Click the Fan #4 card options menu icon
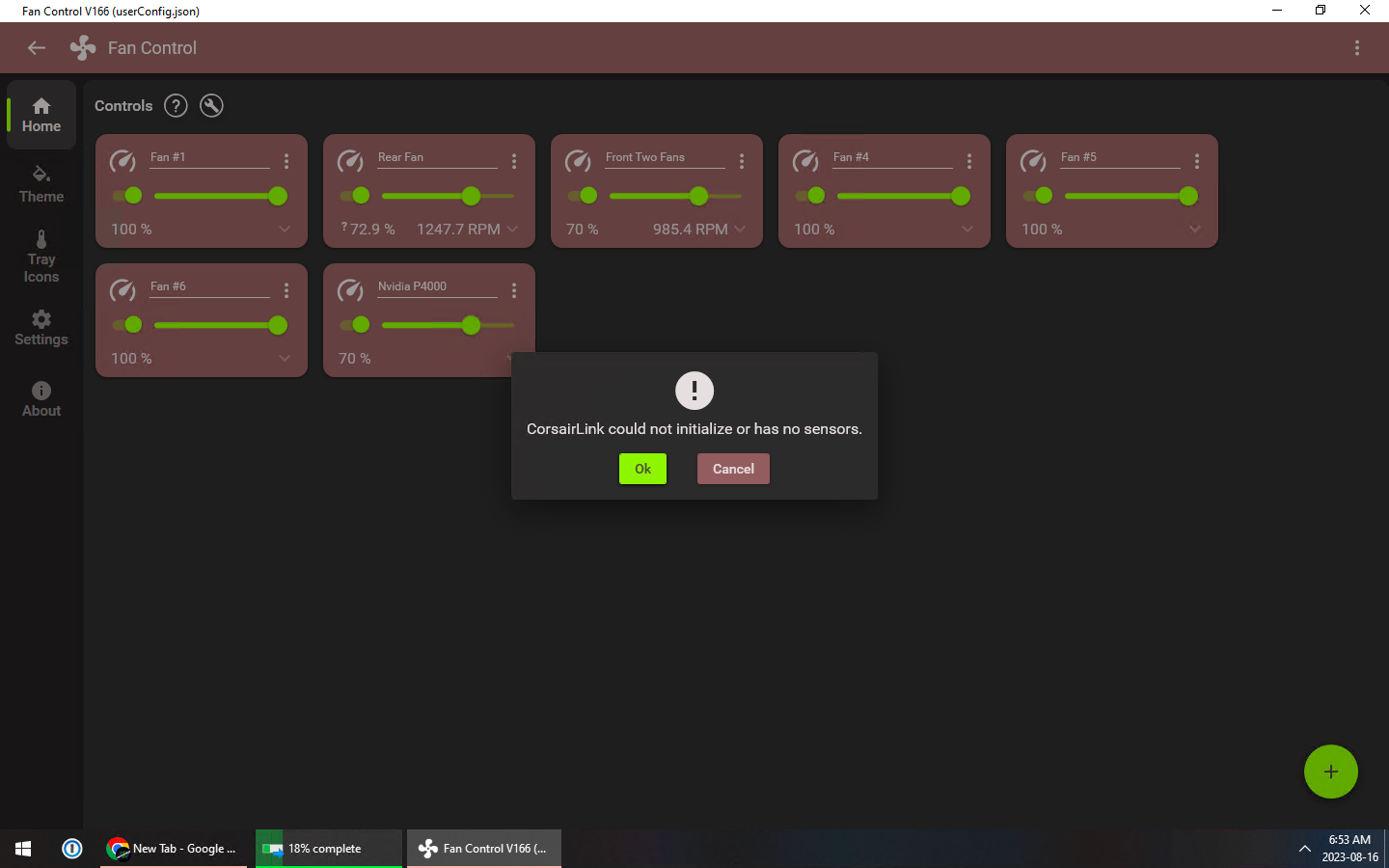This screenshot has width=1389, height=868. [x=969, y=161]
